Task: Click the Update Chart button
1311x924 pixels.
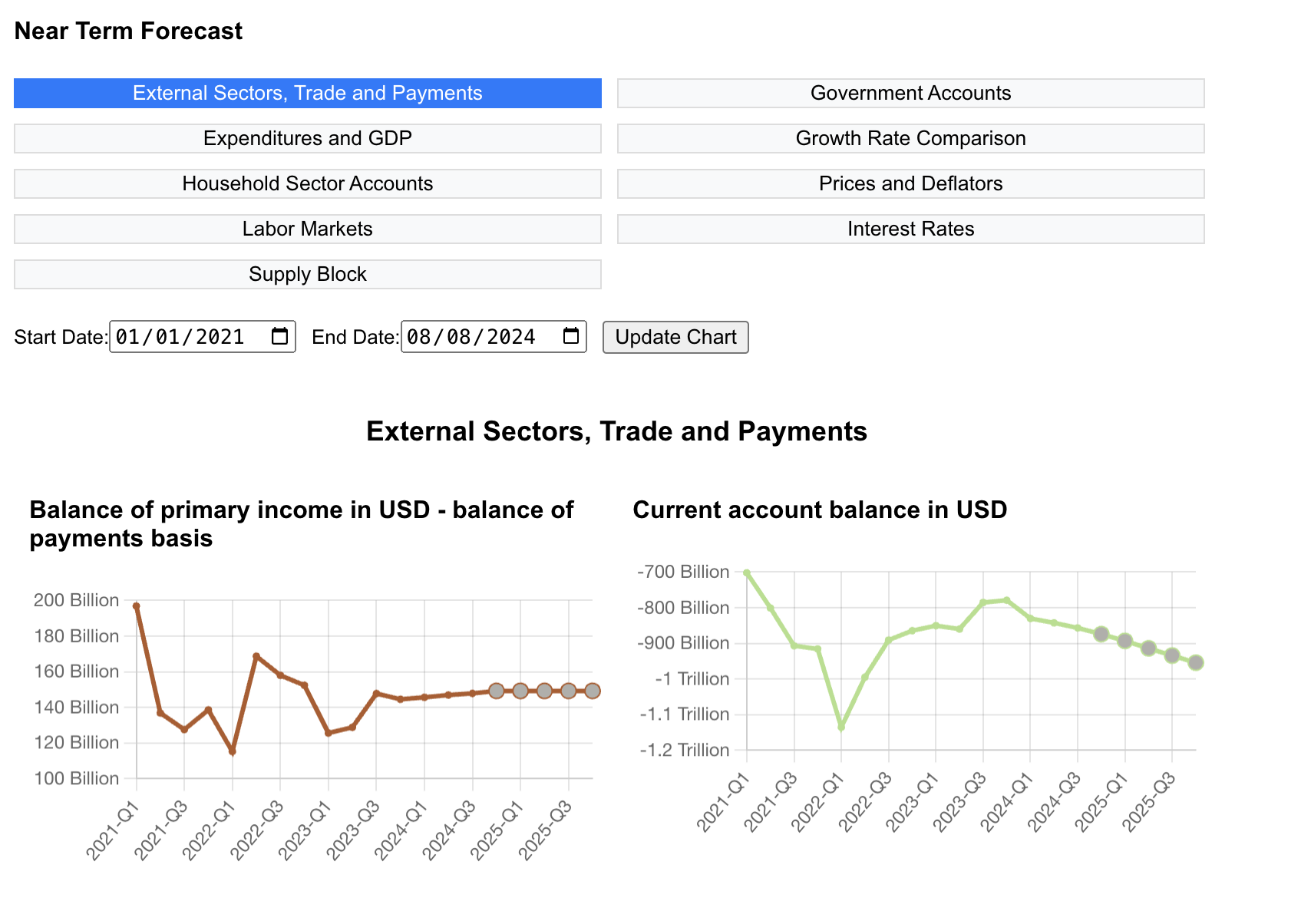Action: coord(675,337)
